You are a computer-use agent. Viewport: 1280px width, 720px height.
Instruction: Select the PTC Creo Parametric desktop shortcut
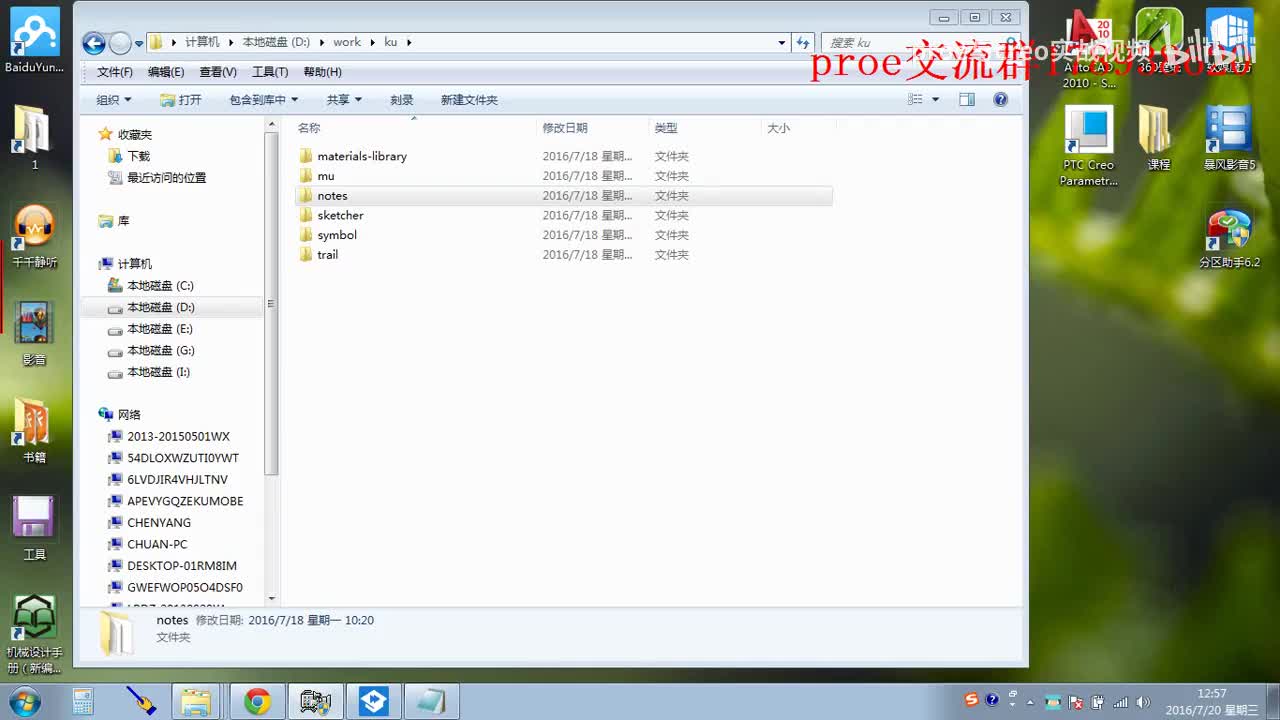pos(1088,146)
